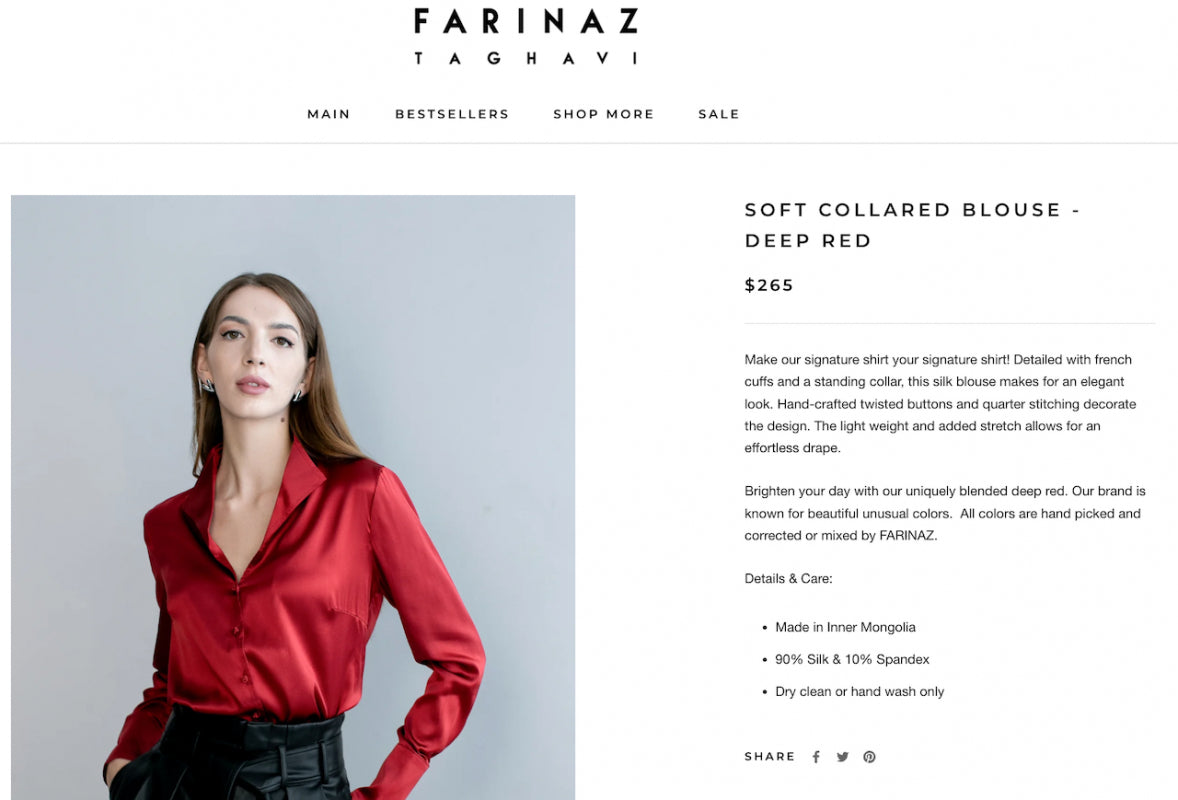Viewport: 1178px width, 800px height.
Task: Click the signature shirt description paragraph
Action: [x=940, y=403]
